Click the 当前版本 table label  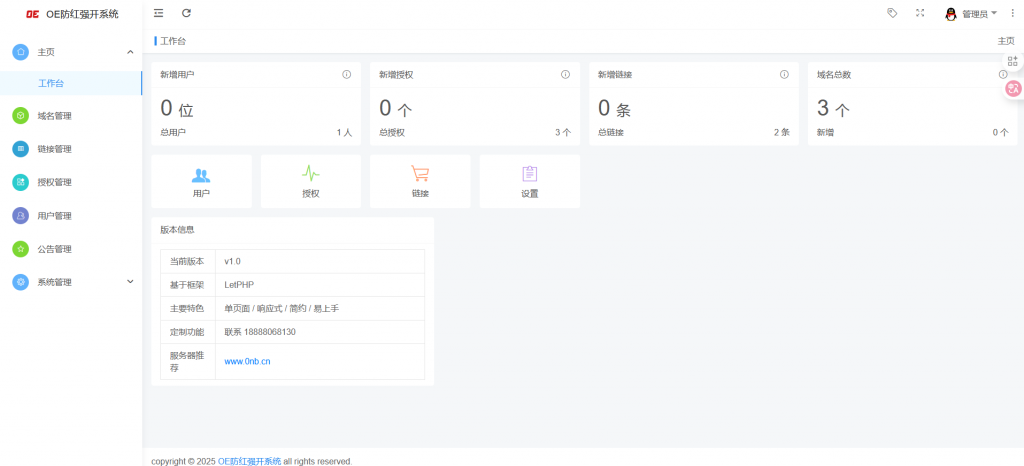click(187, 261)
